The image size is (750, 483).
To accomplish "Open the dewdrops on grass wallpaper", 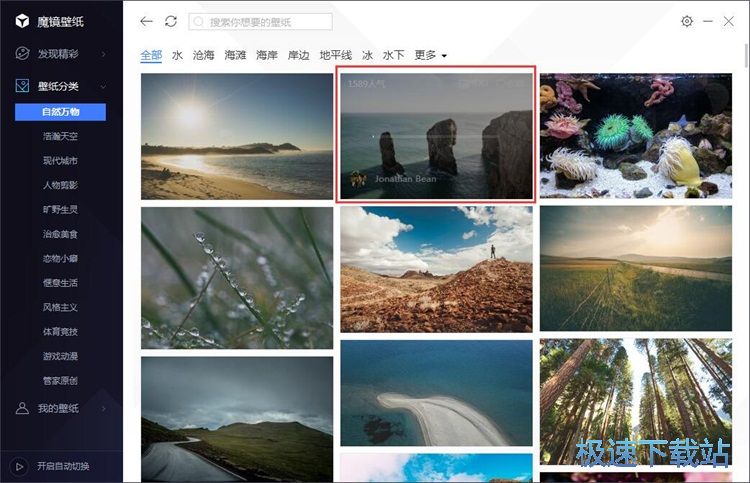I will 237,278.
